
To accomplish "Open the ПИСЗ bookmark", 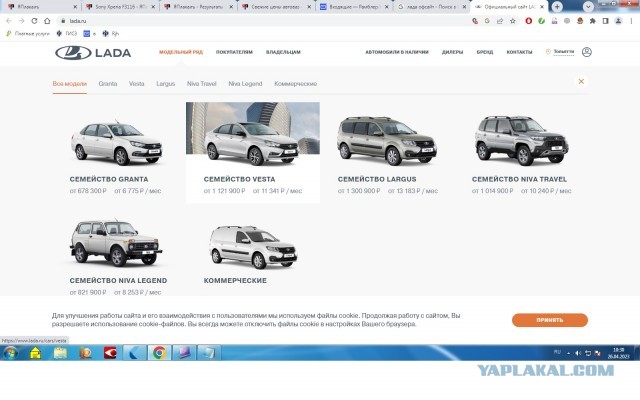I will pyautogui.click(x=67, y=33).
